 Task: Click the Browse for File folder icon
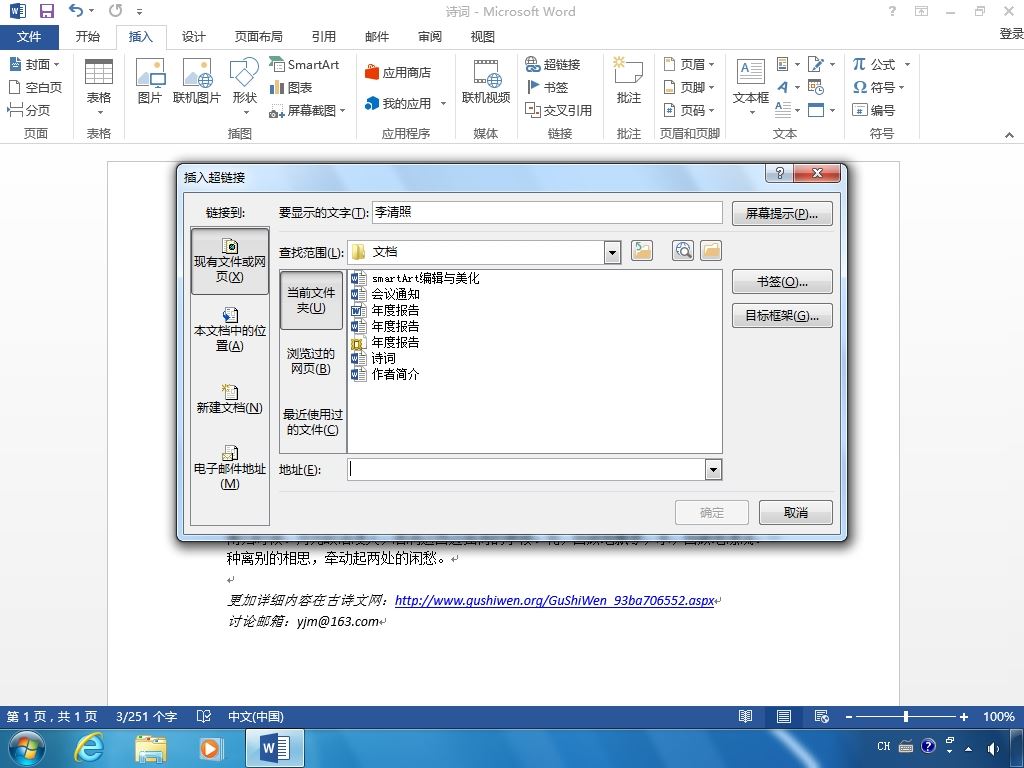711,251
